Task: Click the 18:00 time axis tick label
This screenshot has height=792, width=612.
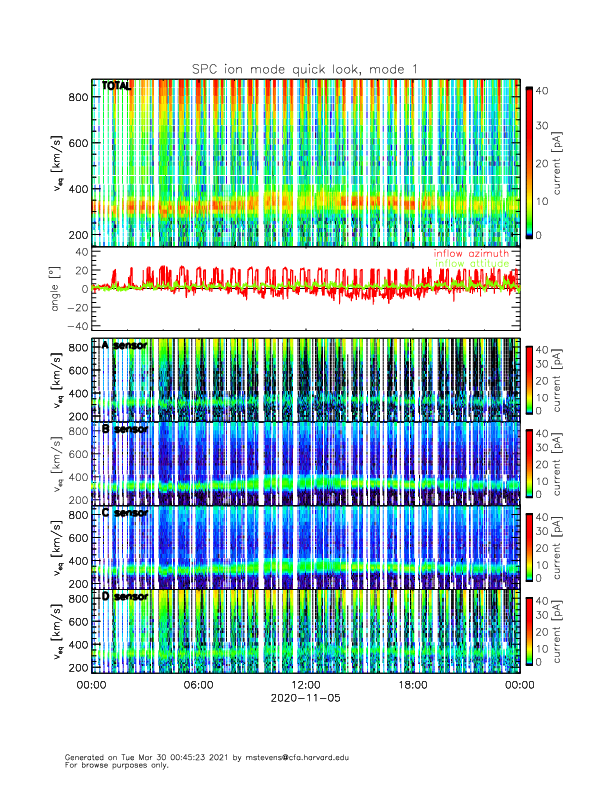Action: 412,685
